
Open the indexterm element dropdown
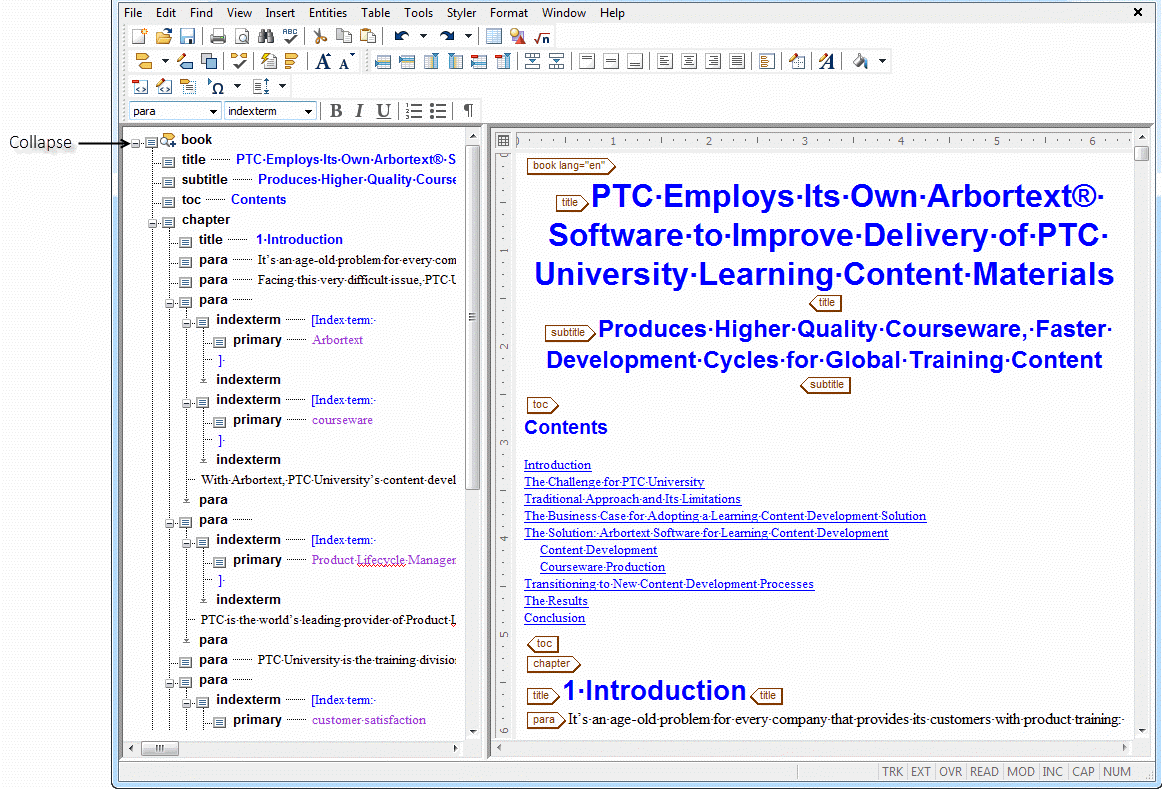click(x=308, y=111)
